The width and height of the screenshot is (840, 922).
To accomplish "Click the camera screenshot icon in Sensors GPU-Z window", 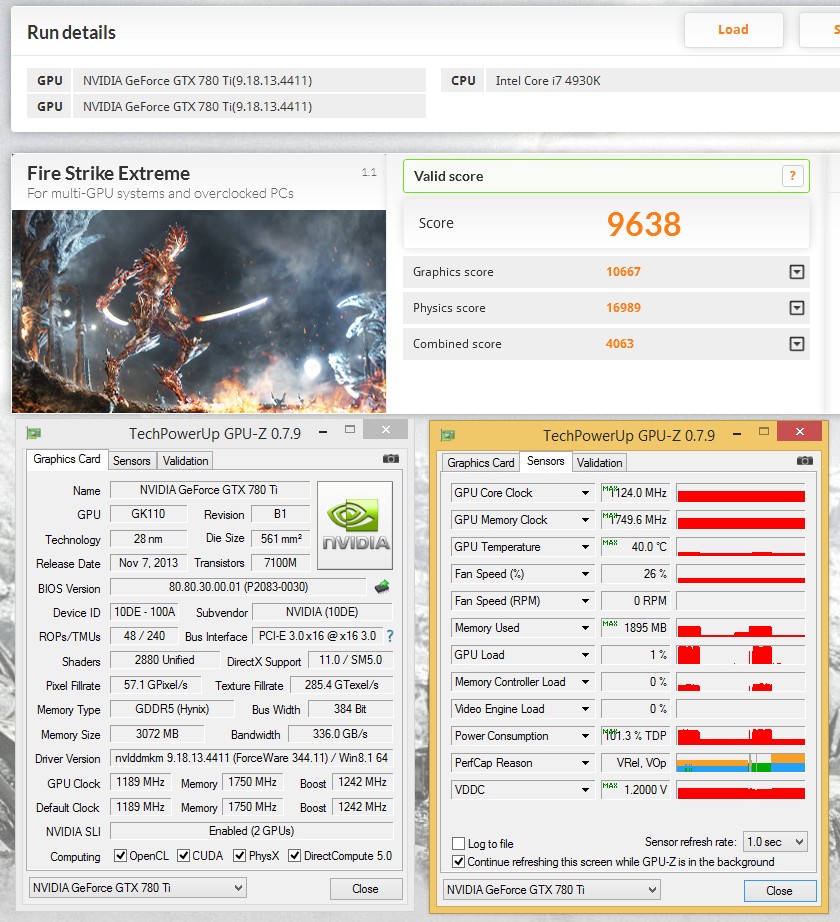I will pos(805,460).
